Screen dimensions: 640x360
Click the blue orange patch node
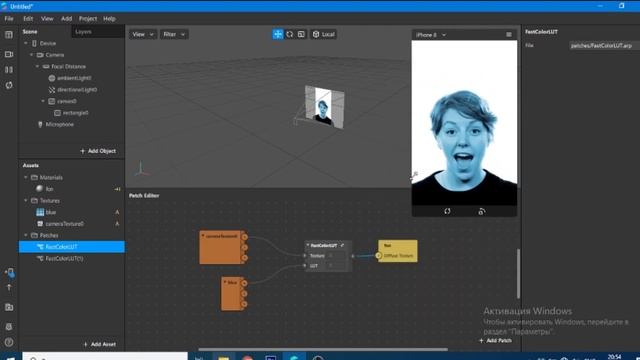232,294
